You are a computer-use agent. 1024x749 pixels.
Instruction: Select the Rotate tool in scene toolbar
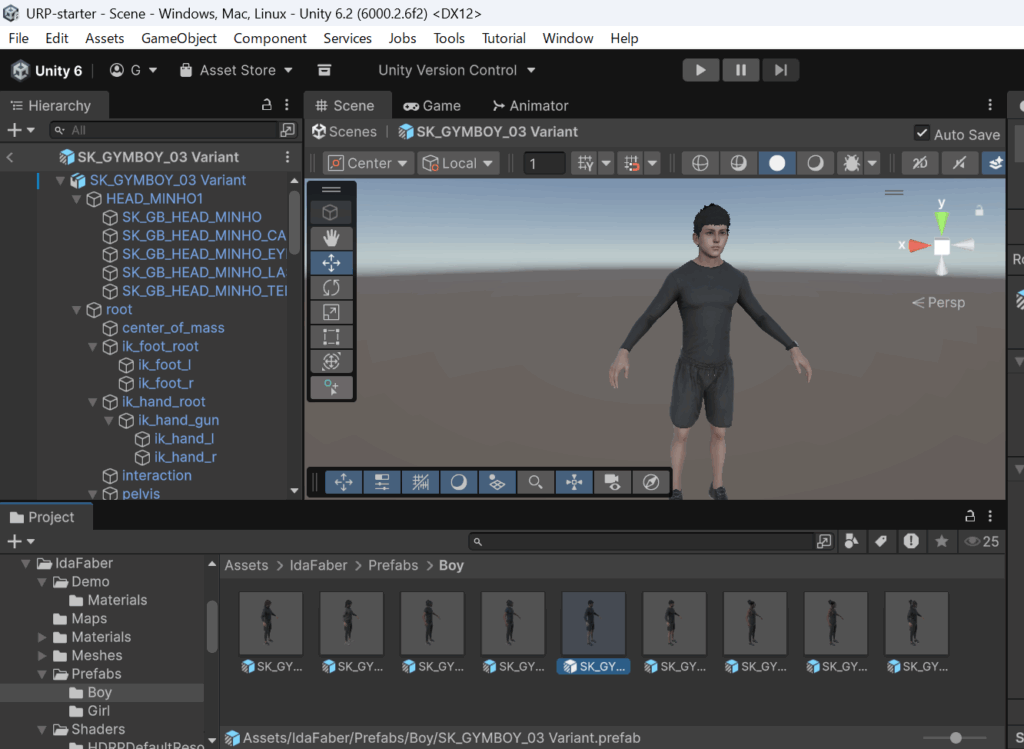[x=330, y=287]
